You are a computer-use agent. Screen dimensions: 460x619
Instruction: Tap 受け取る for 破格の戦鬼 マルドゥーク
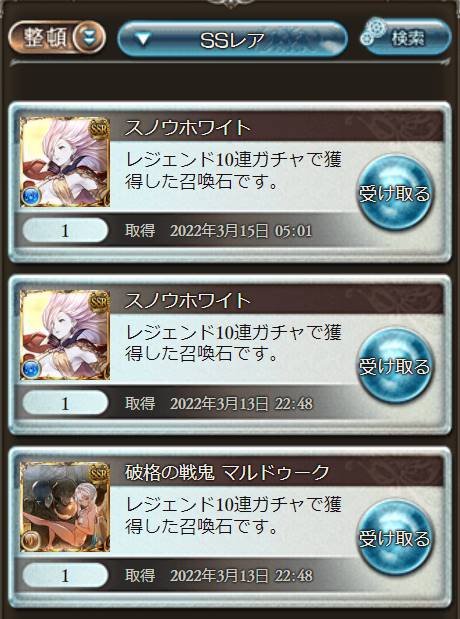pyautogui.click(x=394, y=538)
